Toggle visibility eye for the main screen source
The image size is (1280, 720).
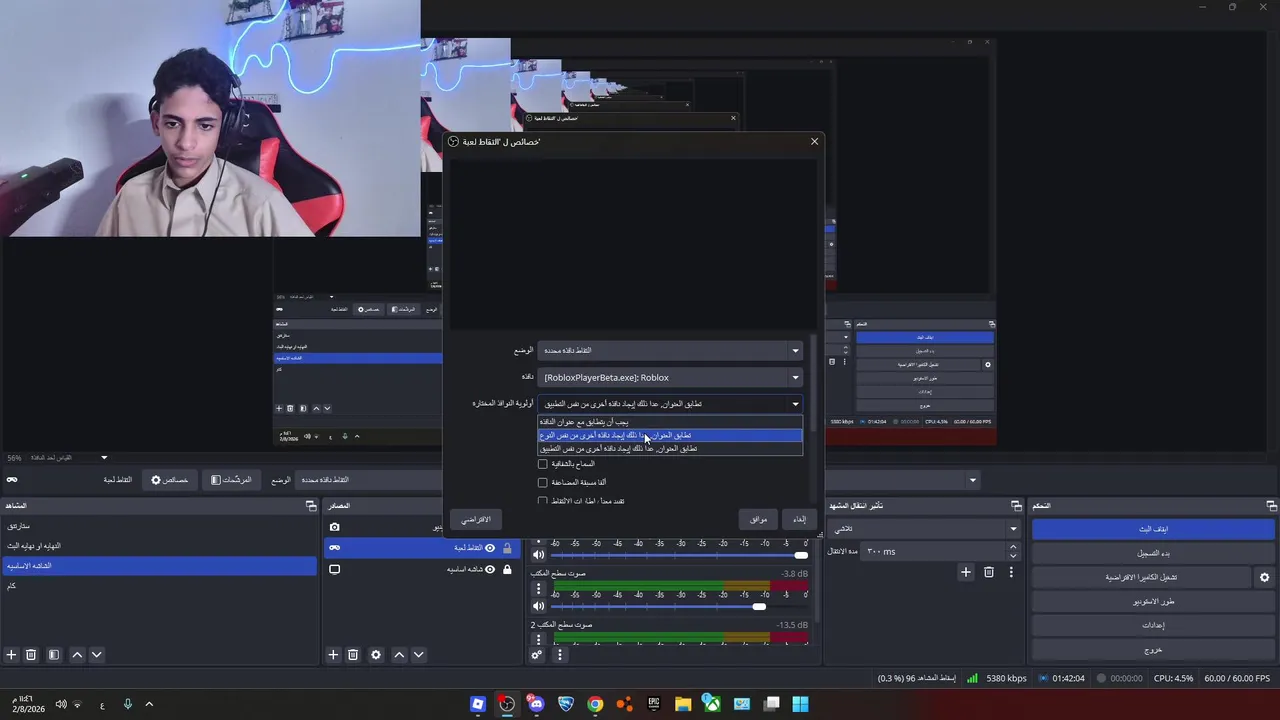pos(490,569)
